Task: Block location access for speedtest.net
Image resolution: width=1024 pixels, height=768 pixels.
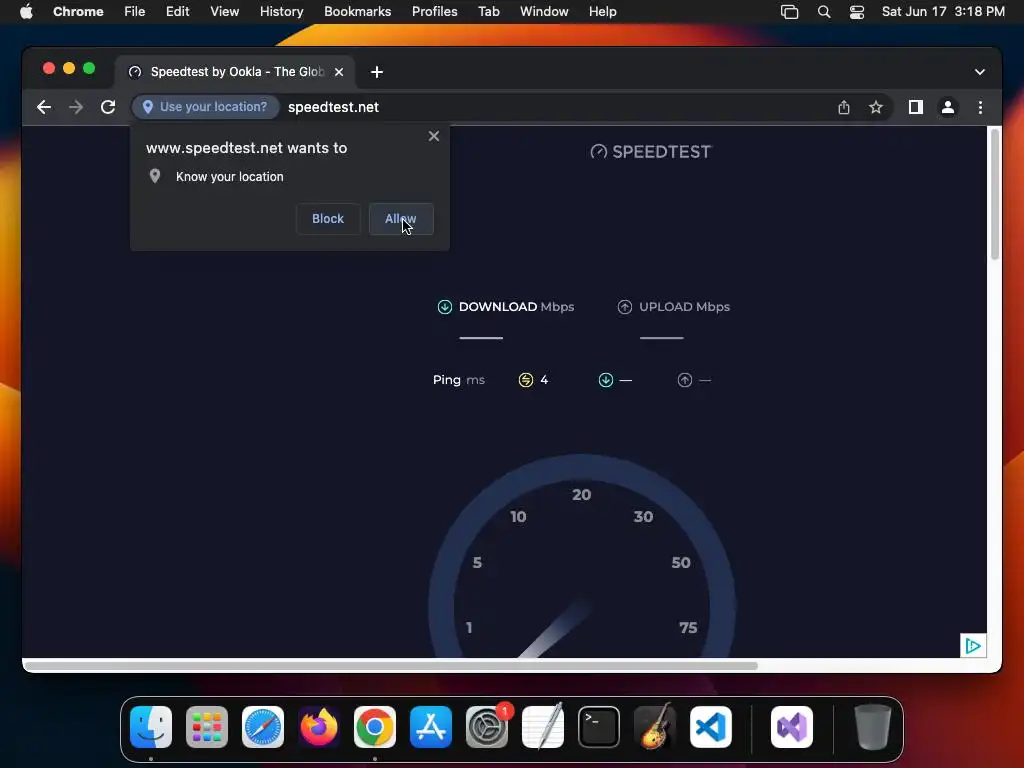Action: tap(328, 219)
